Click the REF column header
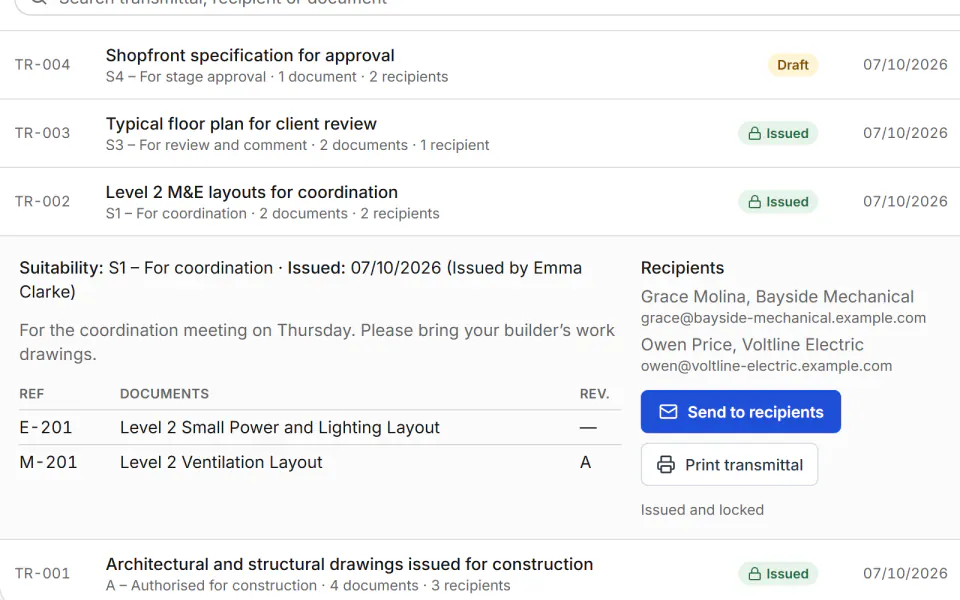 pos(32,394)
